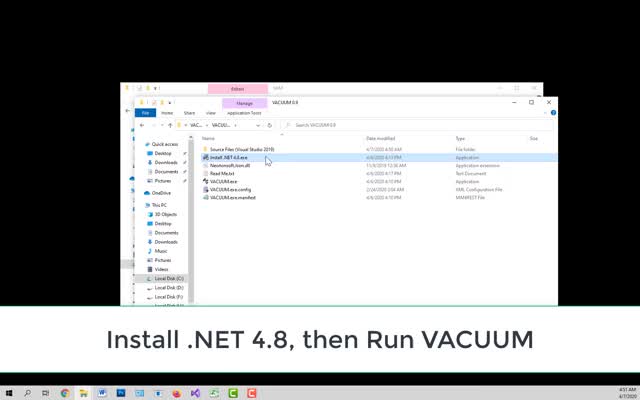Open the Explorer help icon
Screen dimensions: 640x400
click(x=553, y=113)
